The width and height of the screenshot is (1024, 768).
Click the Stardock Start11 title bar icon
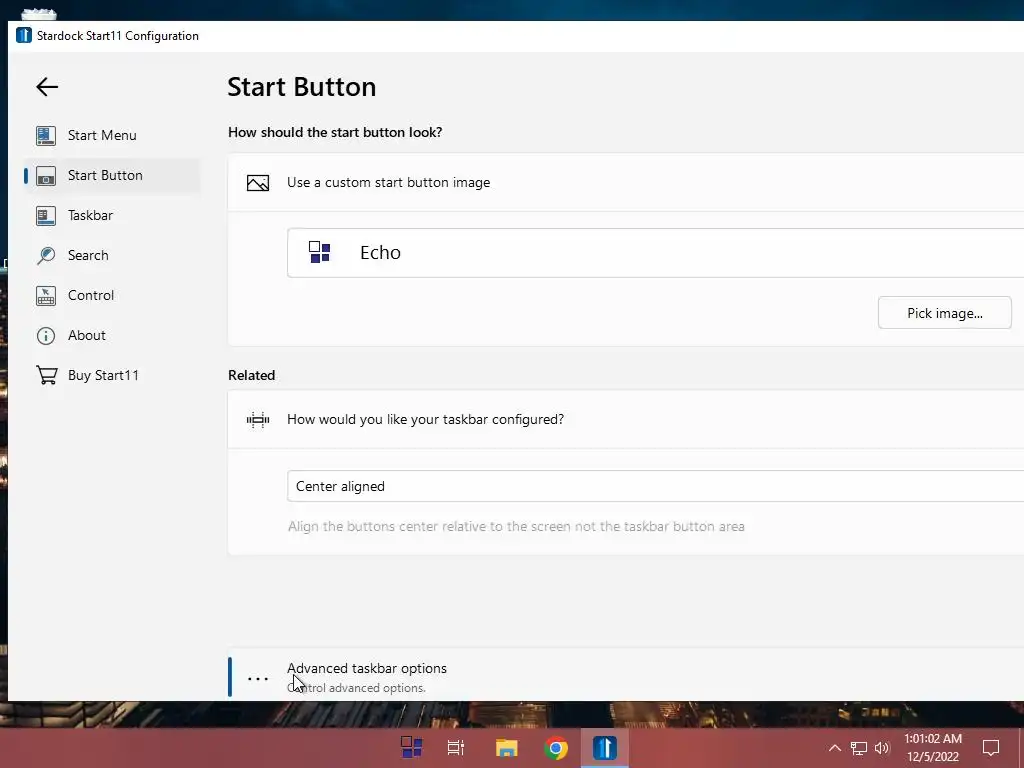(x=24, y=35)
